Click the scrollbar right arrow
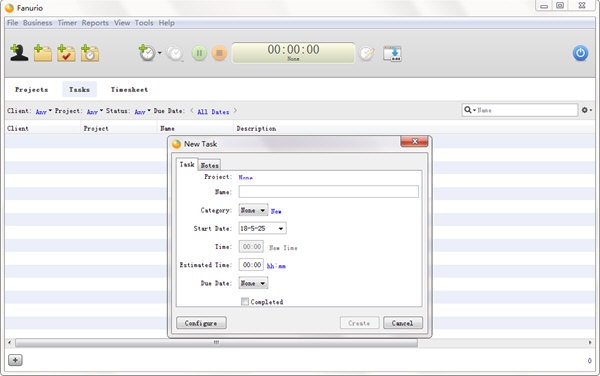This screenshot has width=600, height=376. [590, 342]
